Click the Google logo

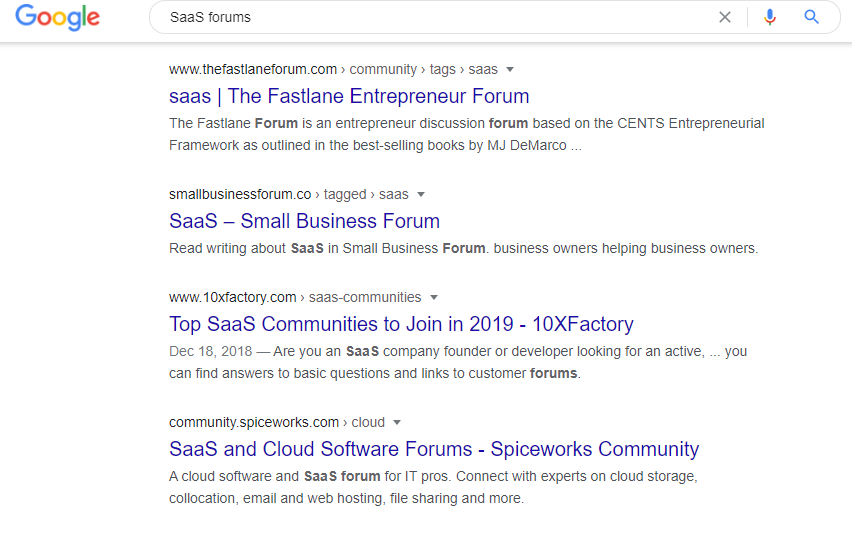pos(58,17)
